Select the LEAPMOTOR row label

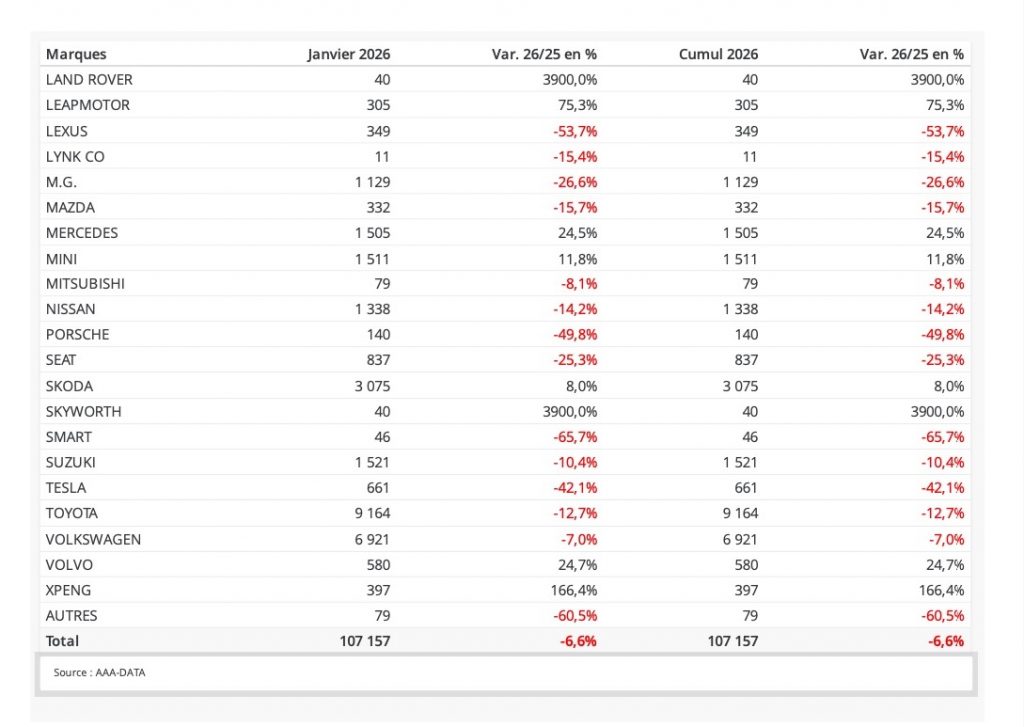tap(88, 105)
